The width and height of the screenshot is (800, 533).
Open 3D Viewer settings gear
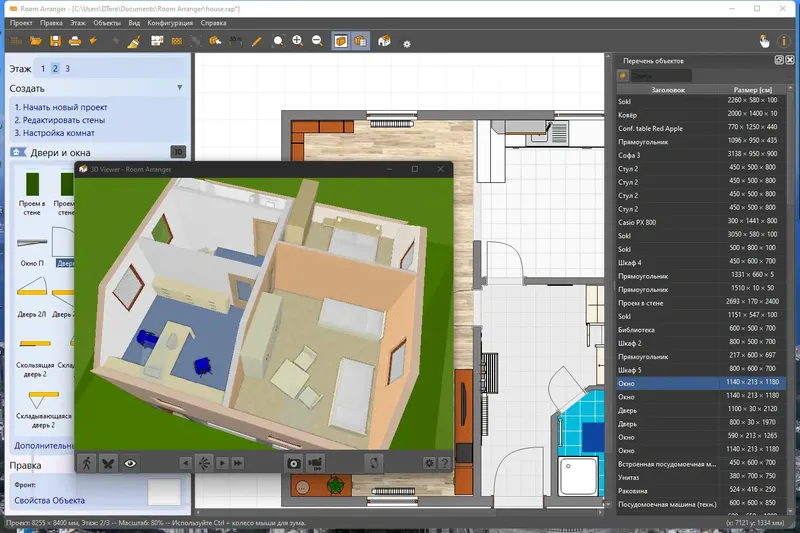point(429,463)
